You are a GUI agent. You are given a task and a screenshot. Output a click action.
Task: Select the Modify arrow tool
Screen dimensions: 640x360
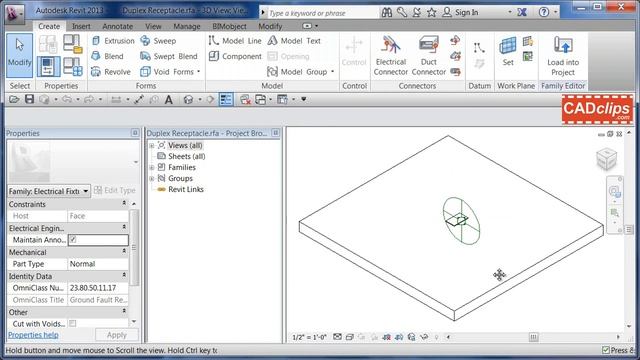tap(19, 56)
